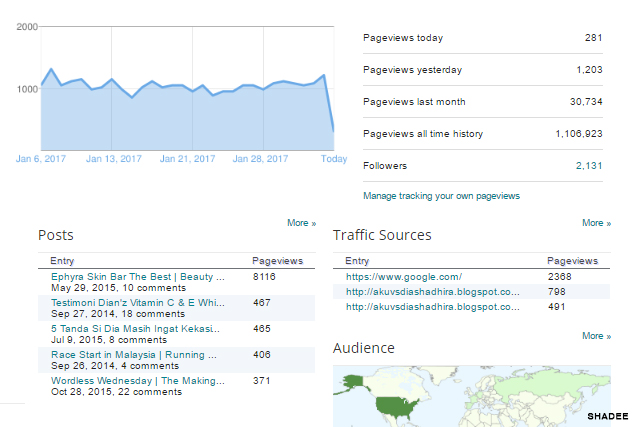This screenshot has width=640, height=427.
Task: Click the 1000 y-axis label
Action: (x=27, y=89)
